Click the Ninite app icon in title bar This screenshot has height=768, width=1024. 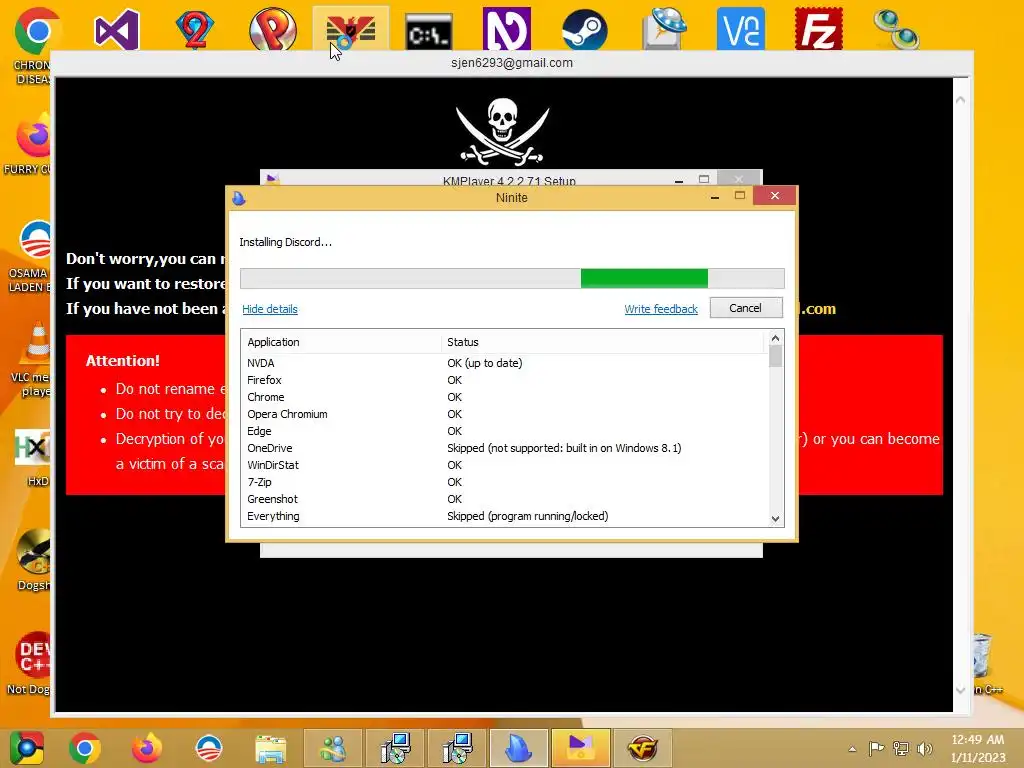click(239, 198)
